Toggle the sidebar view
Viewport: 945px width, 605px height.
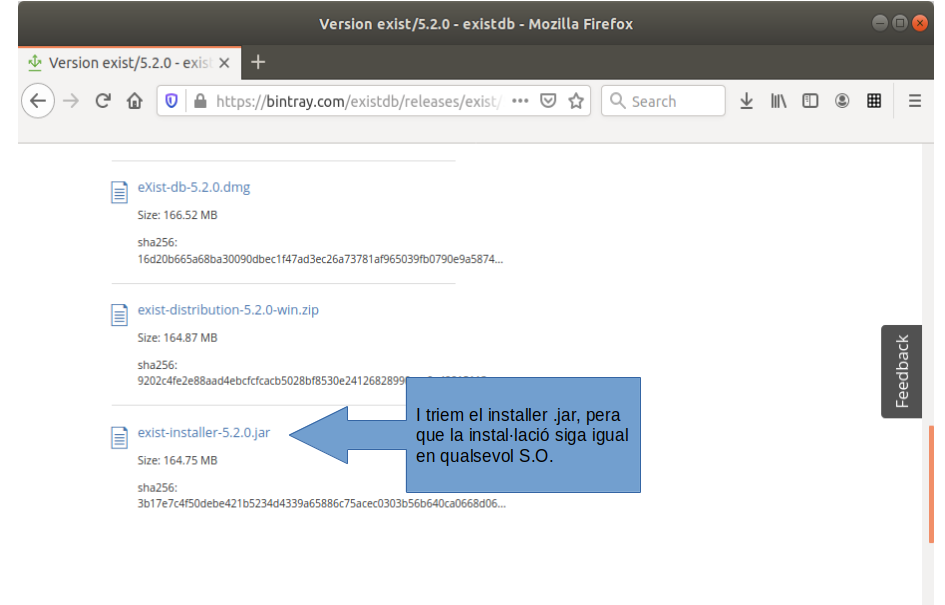click(x=810, y=101)
